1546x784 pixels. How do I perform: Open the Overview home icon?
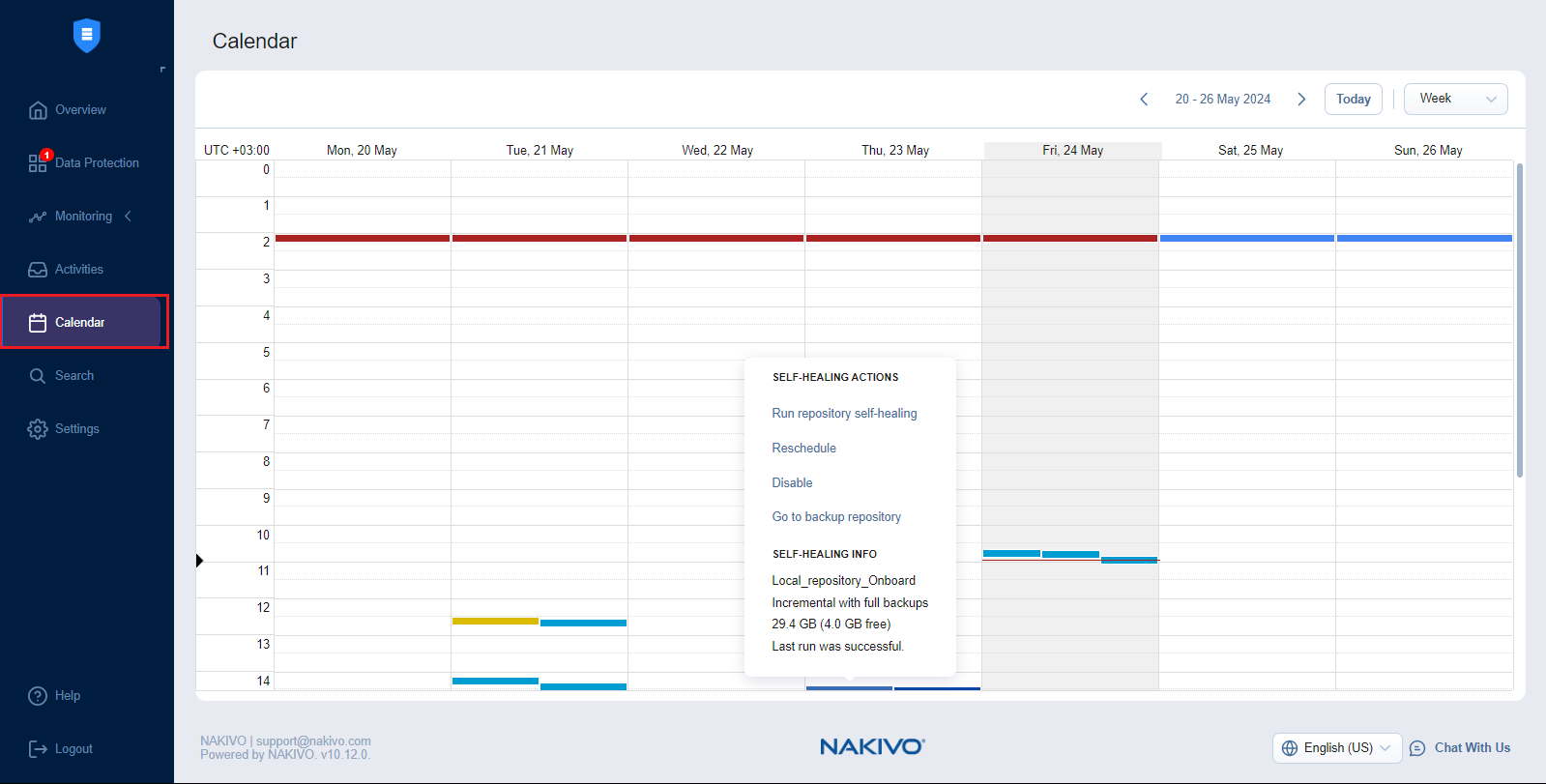[x=38, y=110]
